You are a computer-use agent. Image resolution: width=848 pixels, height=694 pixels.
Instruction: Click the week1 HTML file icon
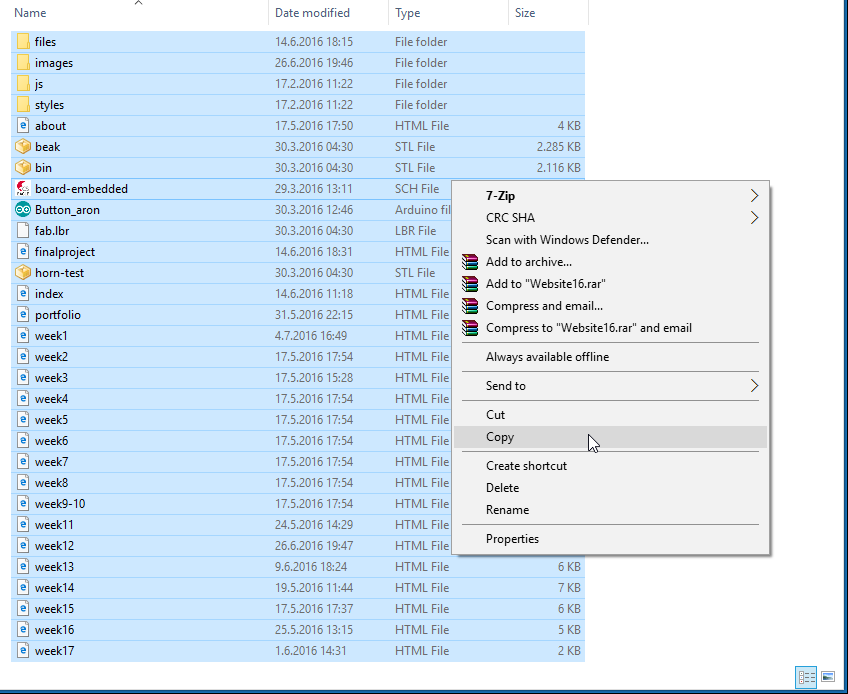click(x=23, y=336)
